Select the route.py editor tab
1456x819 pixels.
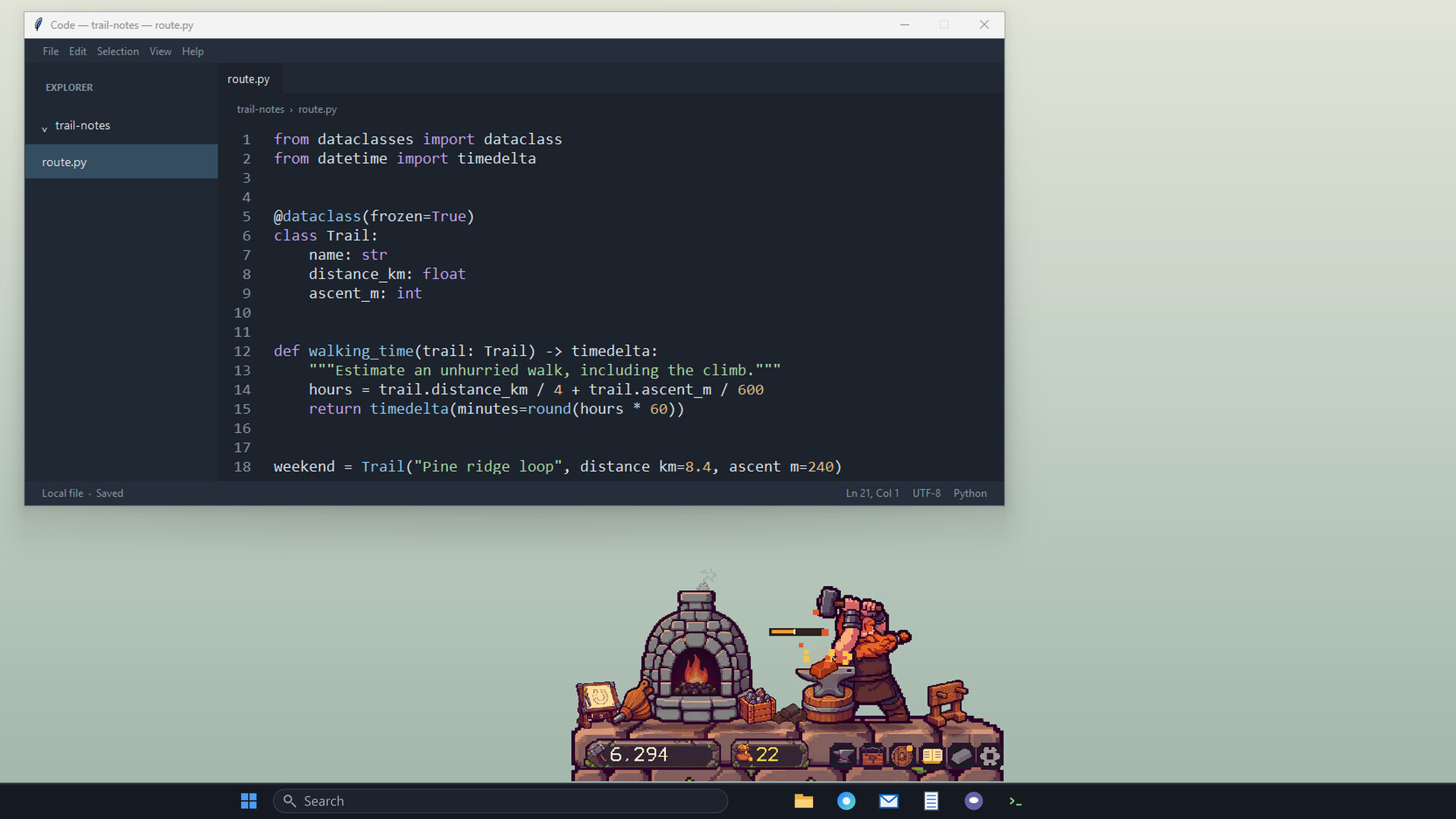[249, 79]
